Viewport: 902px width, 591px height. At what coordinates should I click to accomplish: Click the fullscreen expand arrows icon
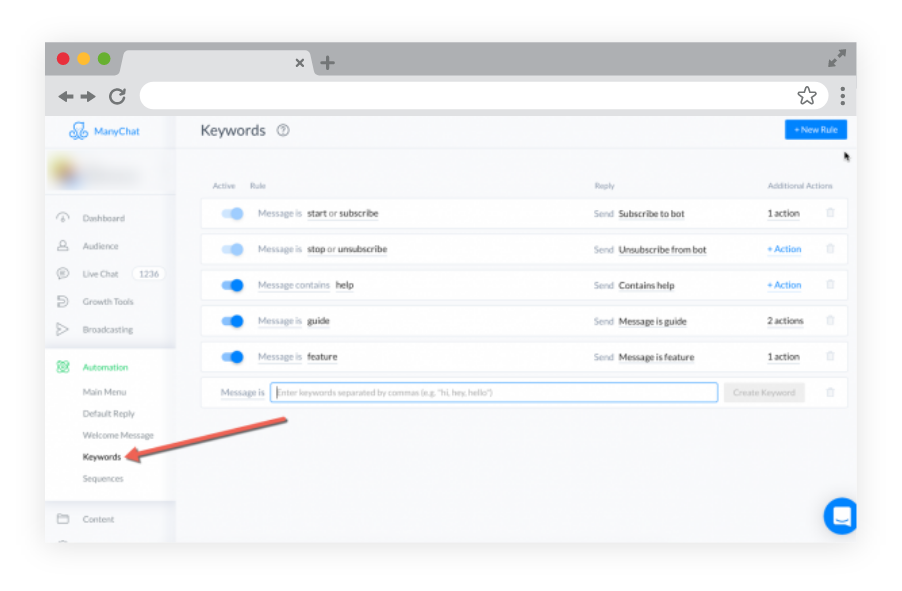(836, 58)
